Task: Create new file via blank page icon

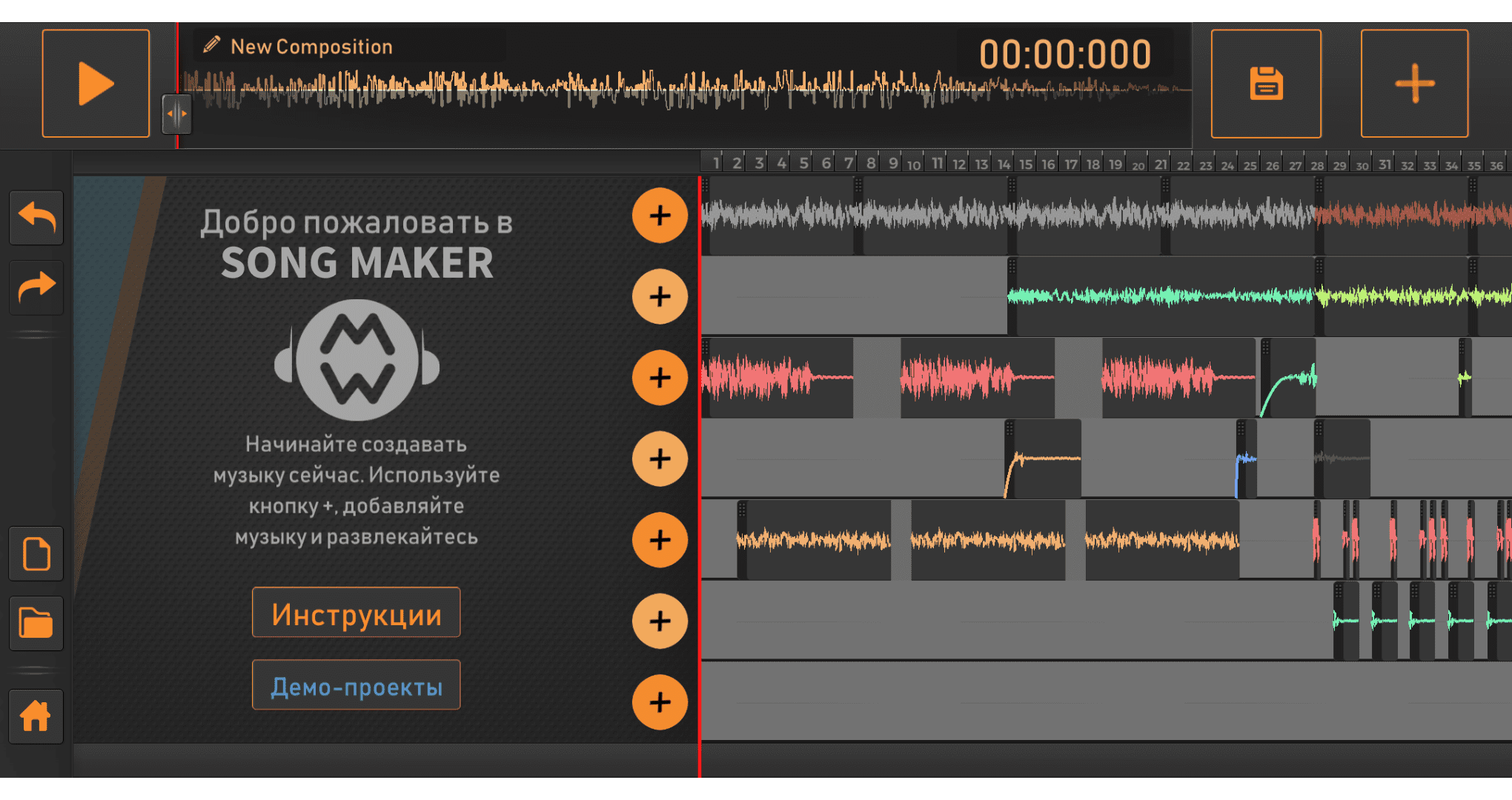Action: (x=36, y=554)
